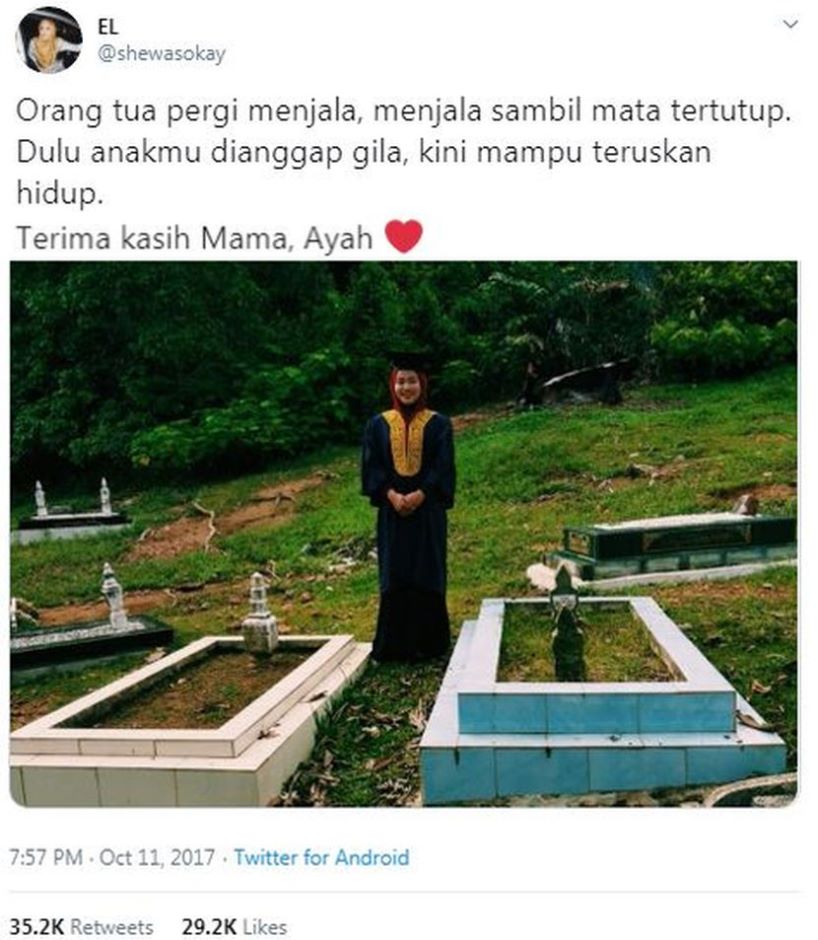
Task: View the 29.2K Likes list
Action: click(234, 926)
